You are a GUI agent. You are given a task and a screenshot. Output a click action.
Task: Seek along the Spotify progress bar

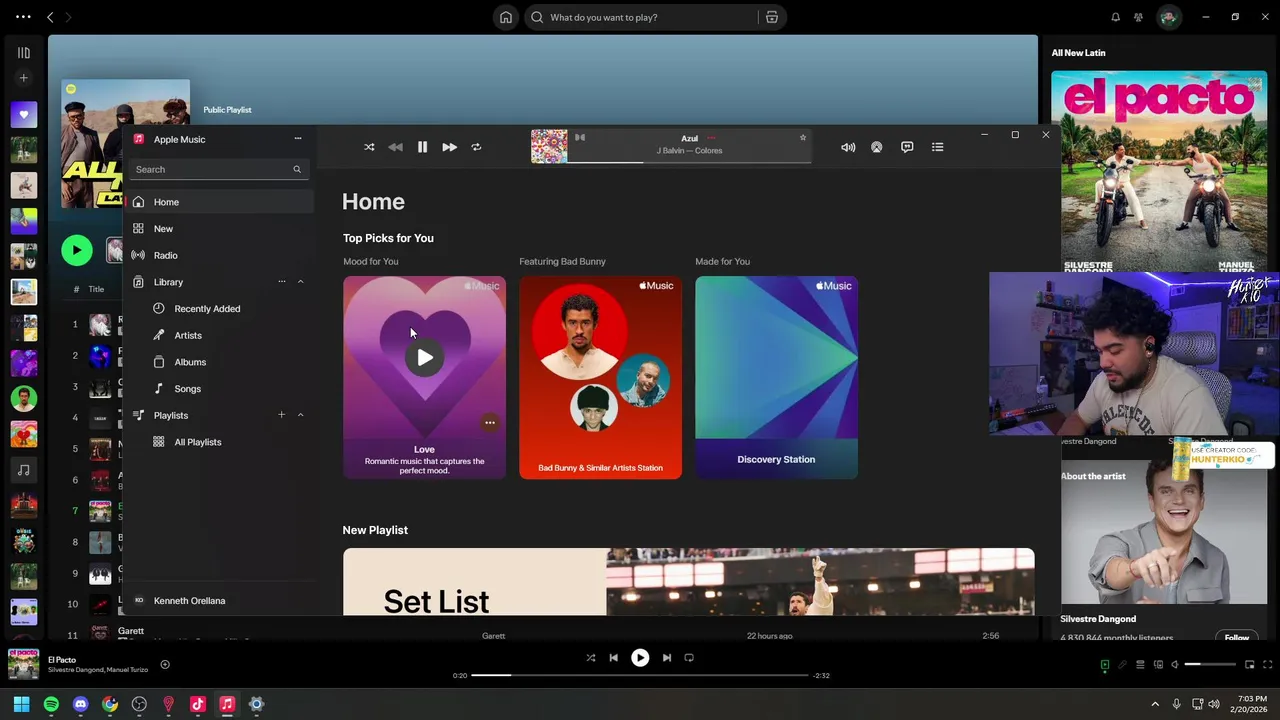coord(640,675)
